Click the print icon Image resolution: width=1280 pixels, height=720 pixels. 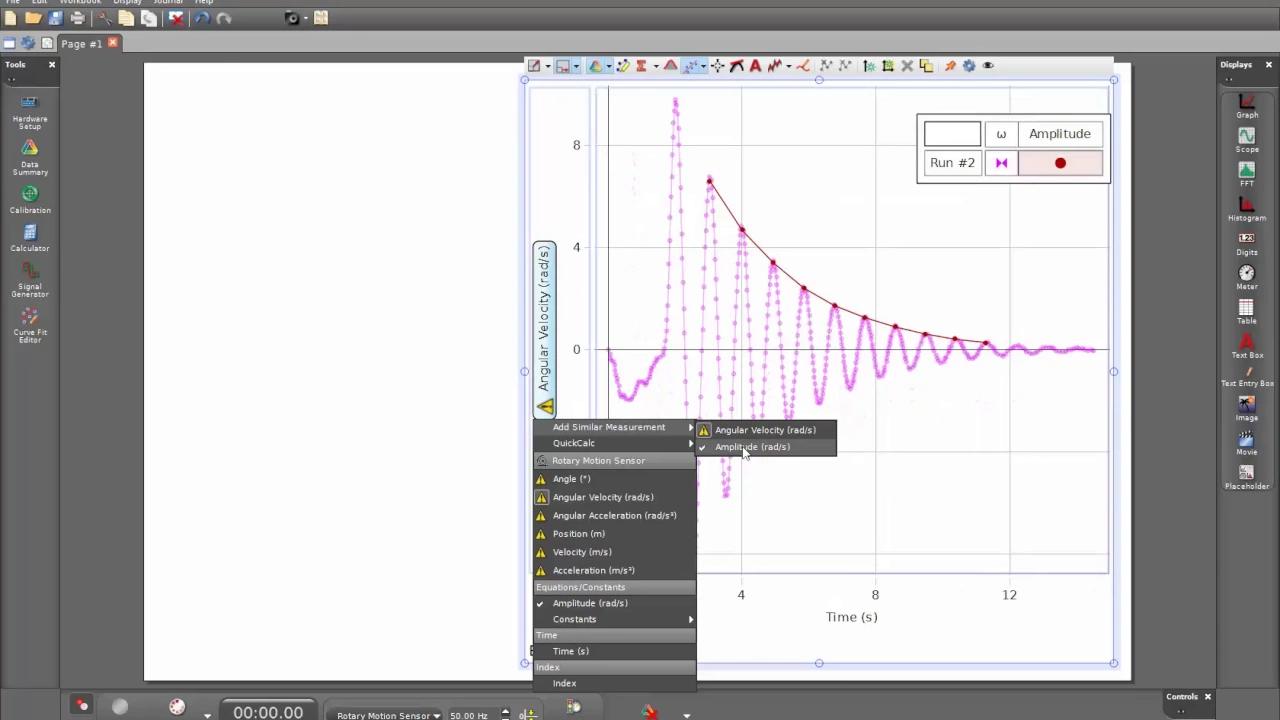tap(77, 18)
